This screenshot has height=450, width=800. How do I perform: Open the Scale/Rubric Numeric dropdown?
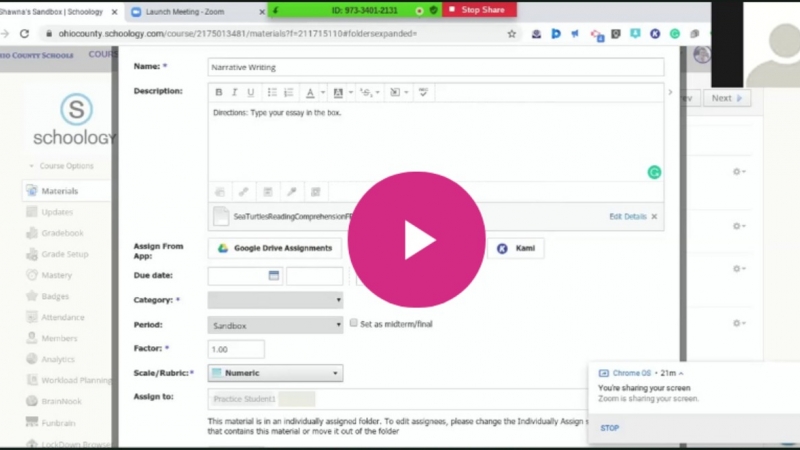(275, 373)
